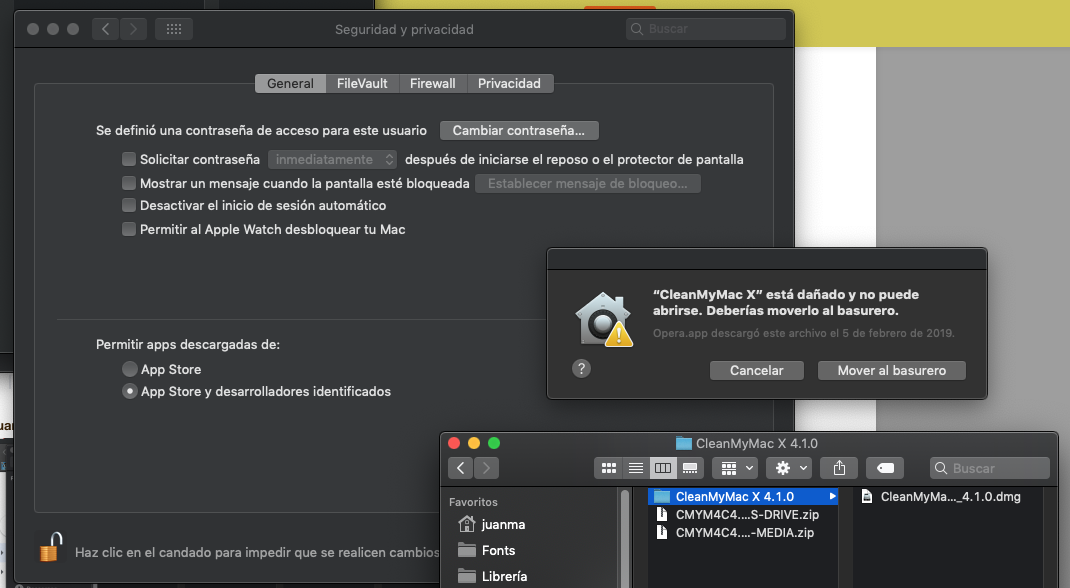Go forward in Seguridad y privacidad window

[x=133, y=29]
